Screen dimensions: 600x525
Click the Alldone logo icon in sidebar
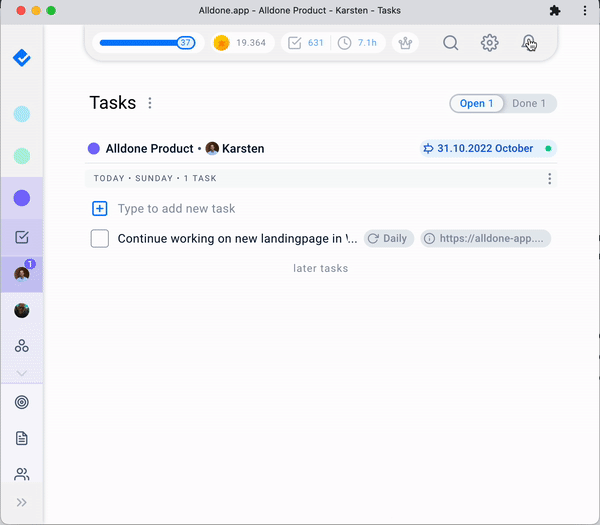click(22, 58)
